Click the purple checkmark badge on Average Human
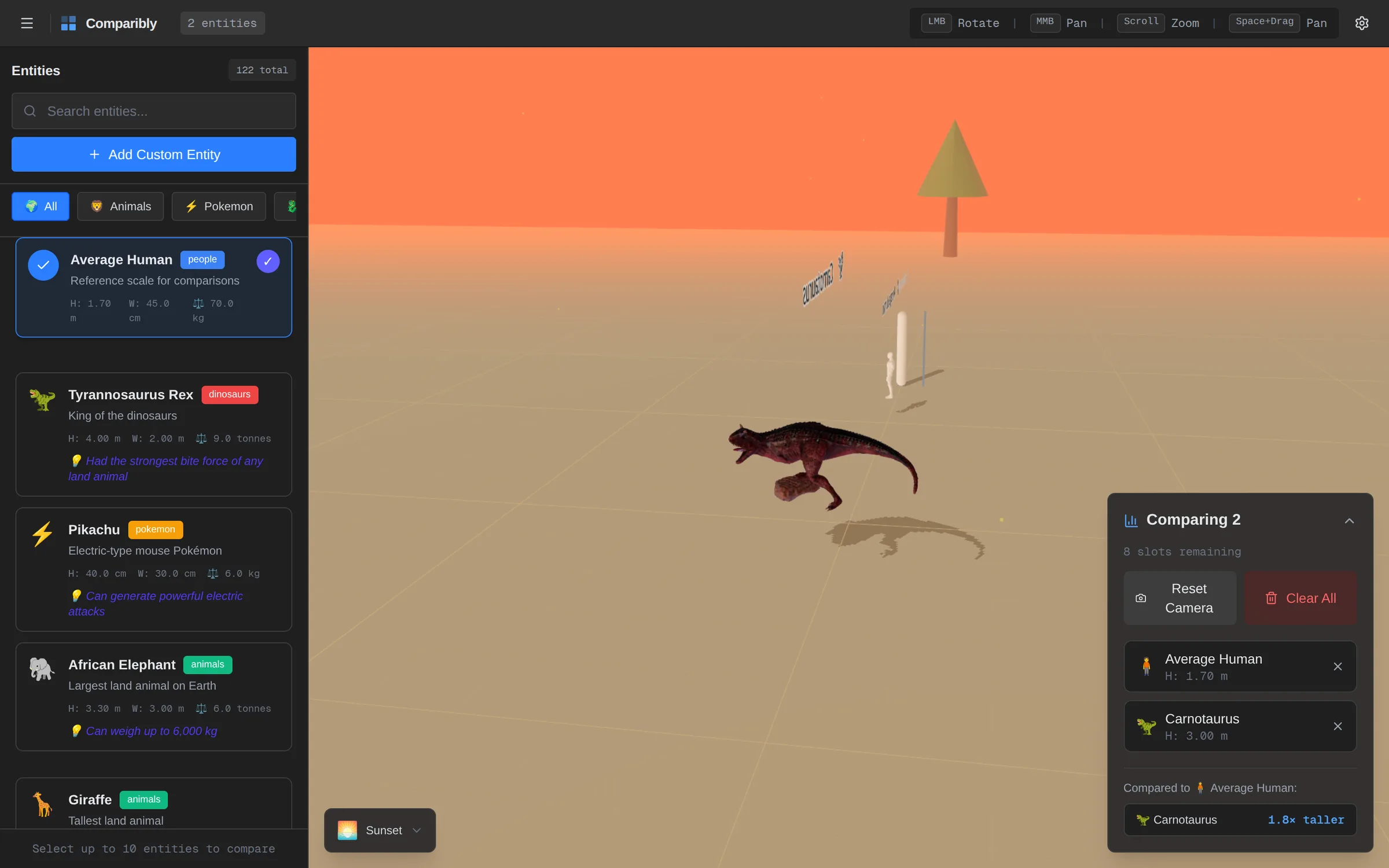The width and height of the screenshot is (1389, 868). coord(268,261)
